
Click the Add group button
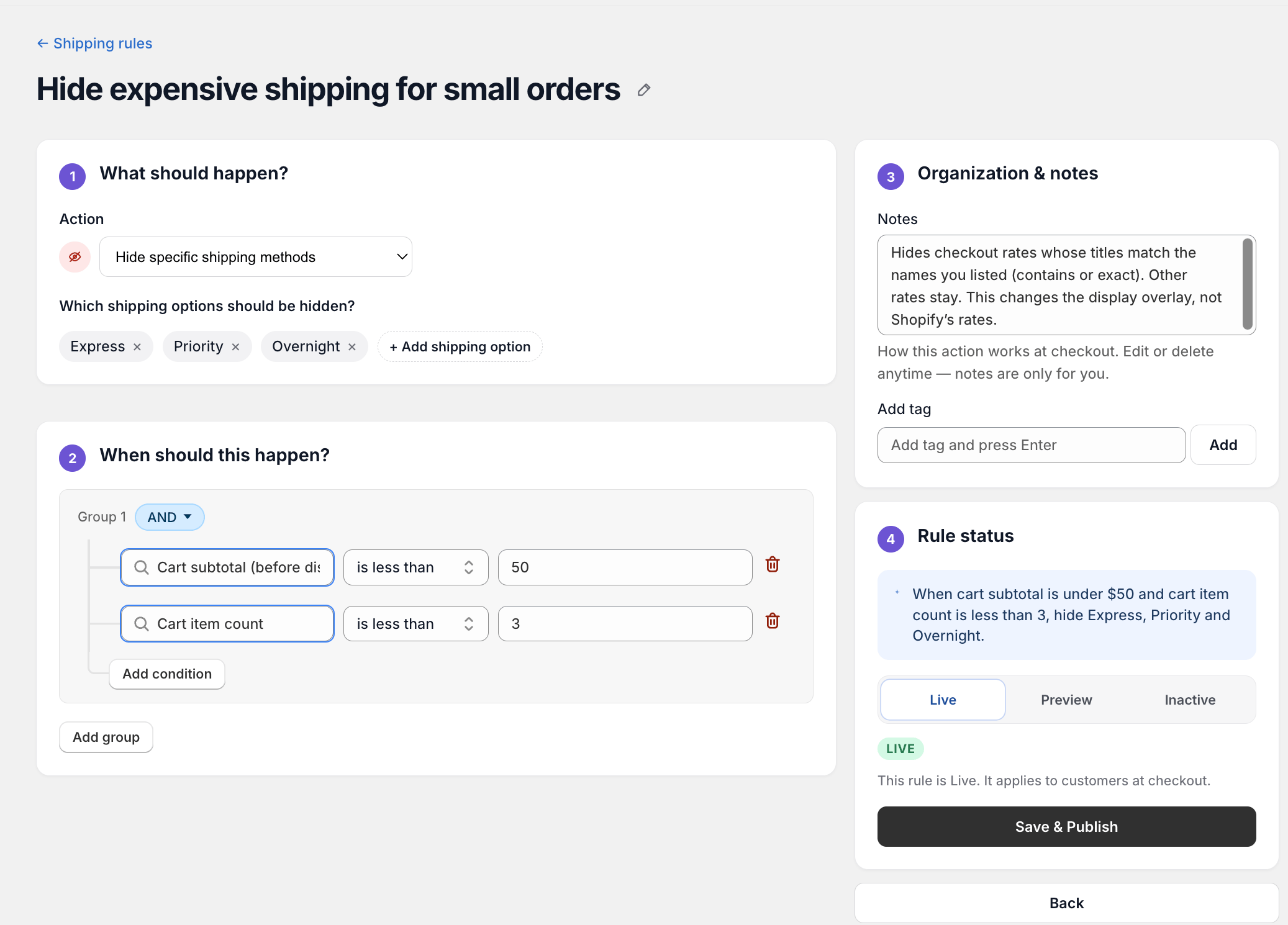(106, 738)
